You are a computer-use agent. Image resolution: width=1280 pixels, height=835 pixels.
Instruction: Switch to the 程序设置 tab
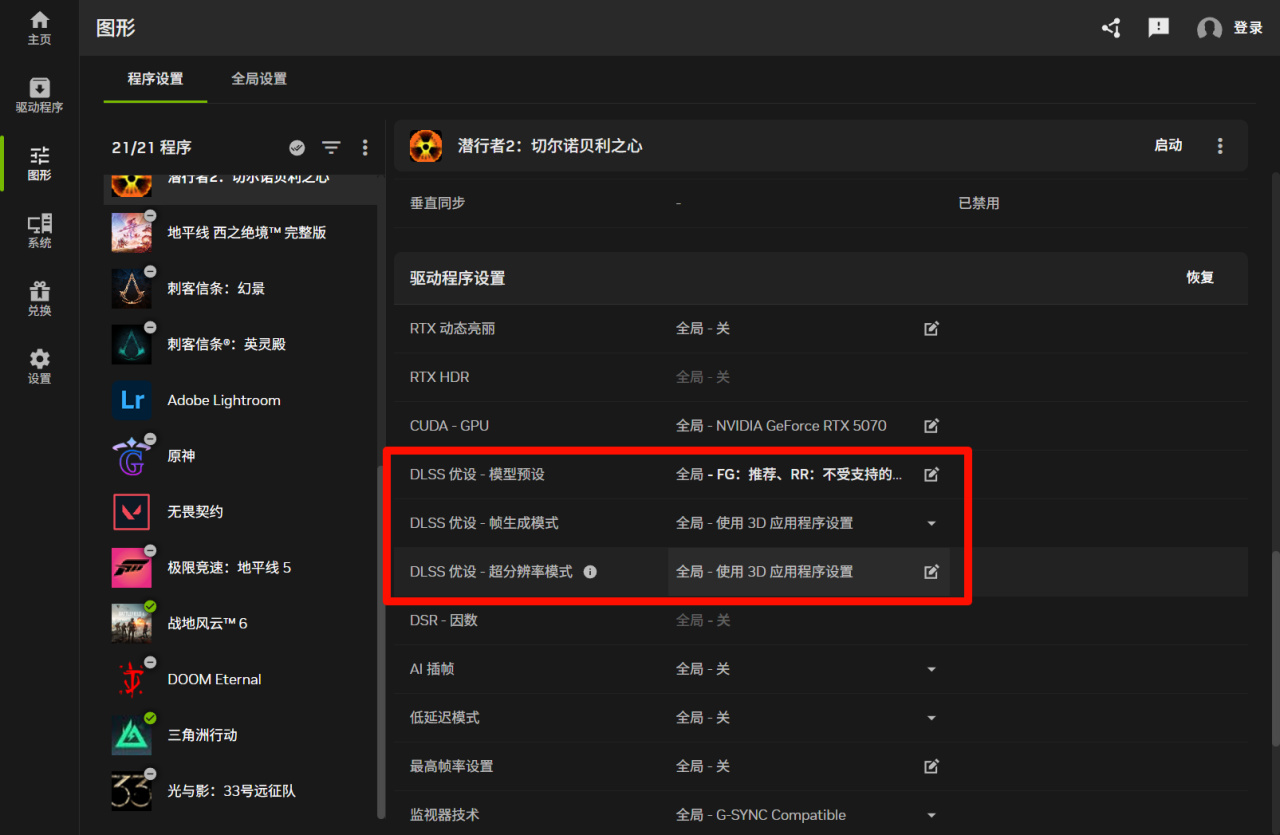coord(155,79)
